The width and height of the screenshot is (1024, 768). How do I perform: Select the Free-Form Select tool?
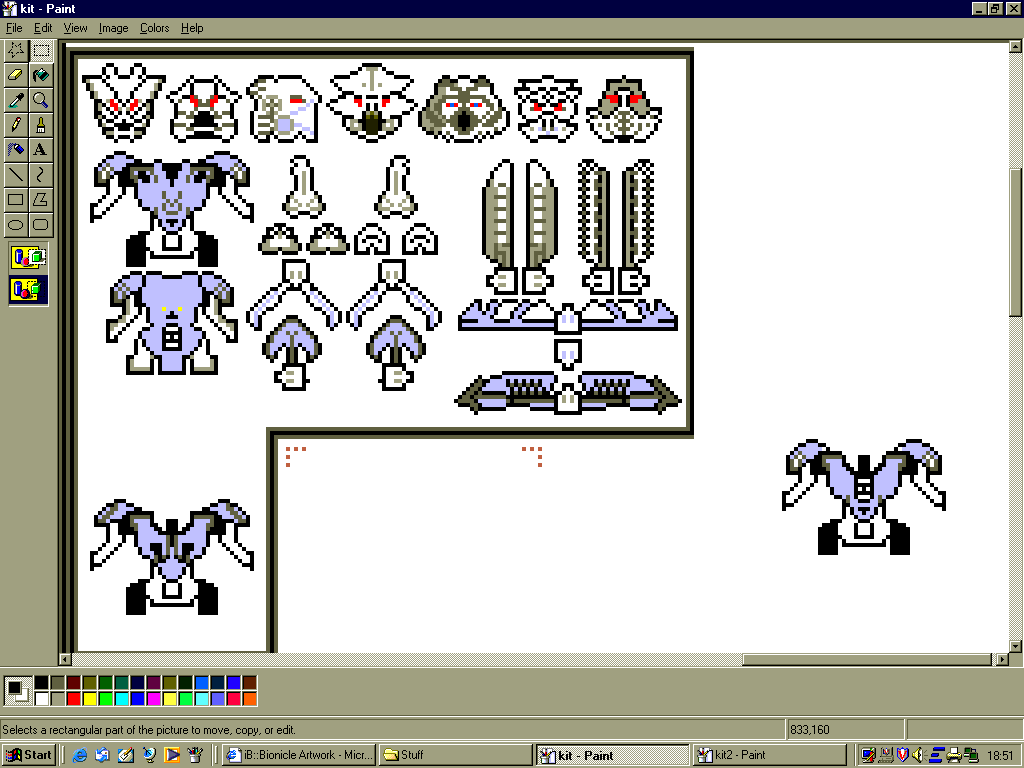click(x=16, y=50)
